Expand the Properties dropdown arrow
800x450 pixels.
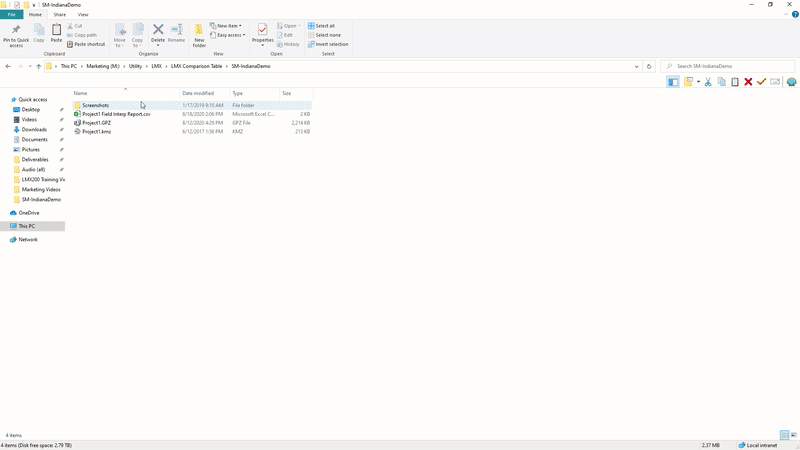click(x=263, y=45)
